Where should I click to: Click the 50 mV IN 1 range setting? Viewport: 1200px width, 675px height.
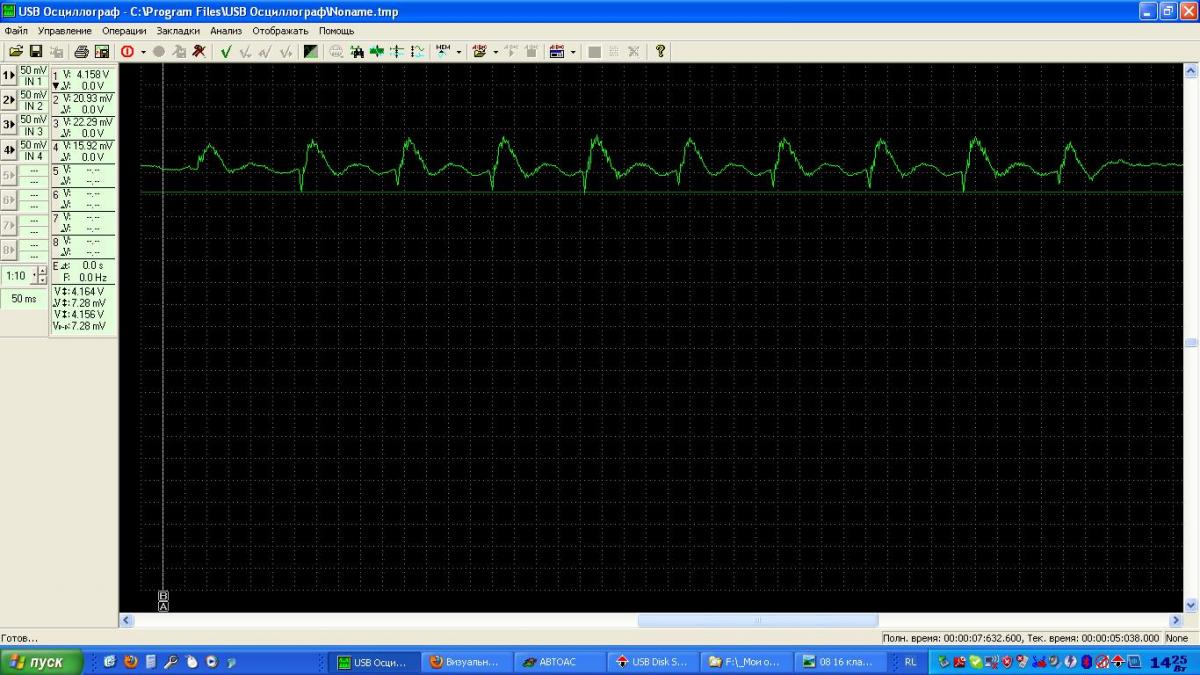(x=33, y=76)
